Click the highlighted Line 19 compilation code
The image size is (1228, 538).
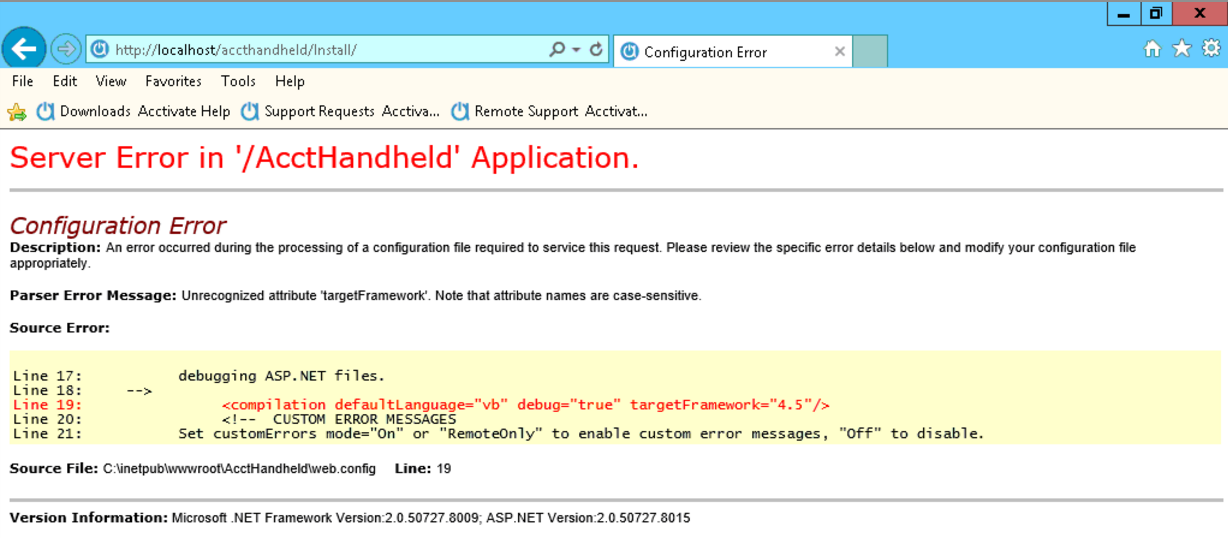pyautogui.click(x=525, y=405)
